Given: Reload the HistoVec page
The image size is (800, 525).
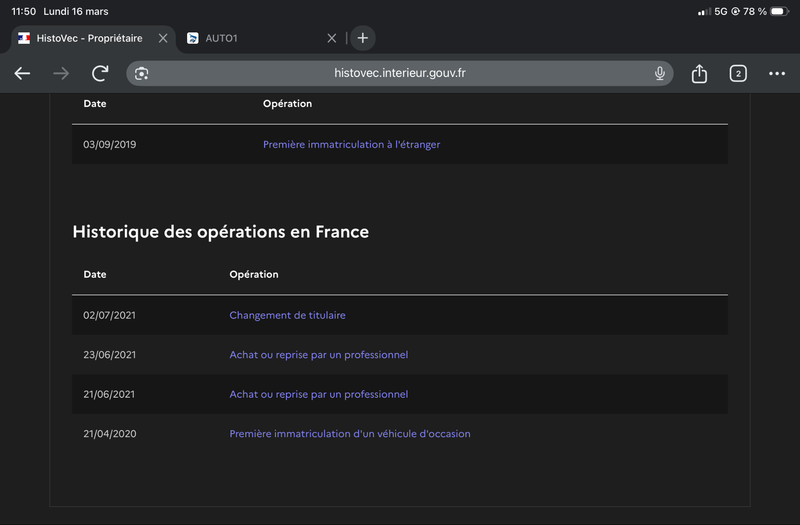Looking at the screenshot, I should point(100,73).
